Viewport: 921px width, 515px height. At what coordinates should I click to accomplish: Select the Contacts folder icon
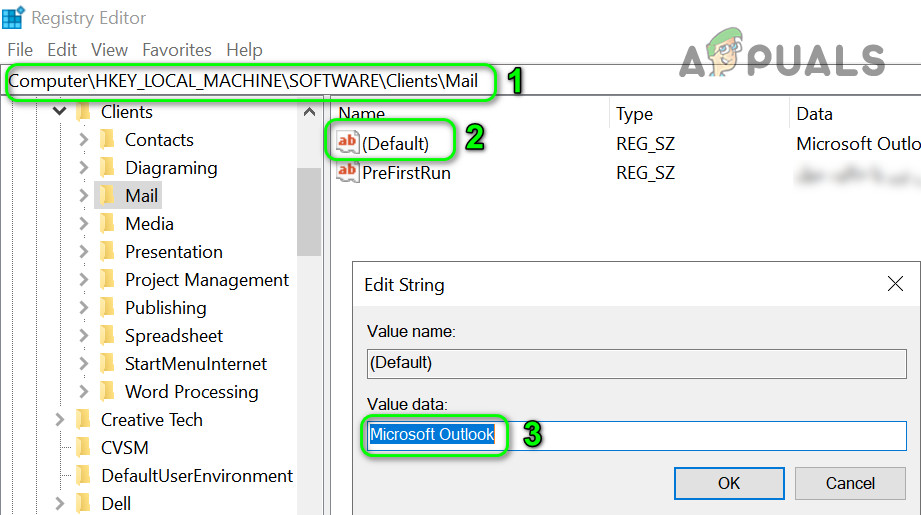(x=108, y=140)
